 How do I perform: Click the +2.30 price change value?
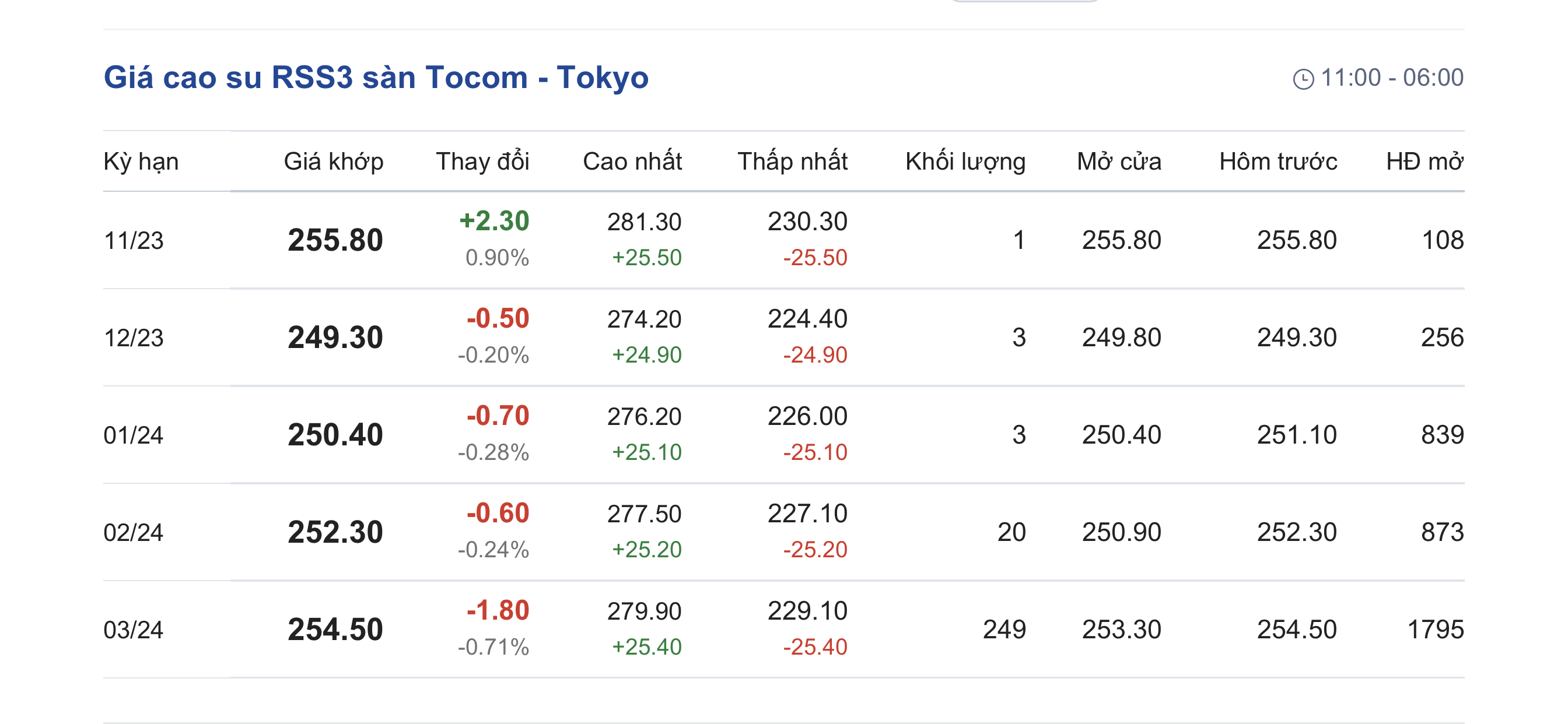(494, 221)
